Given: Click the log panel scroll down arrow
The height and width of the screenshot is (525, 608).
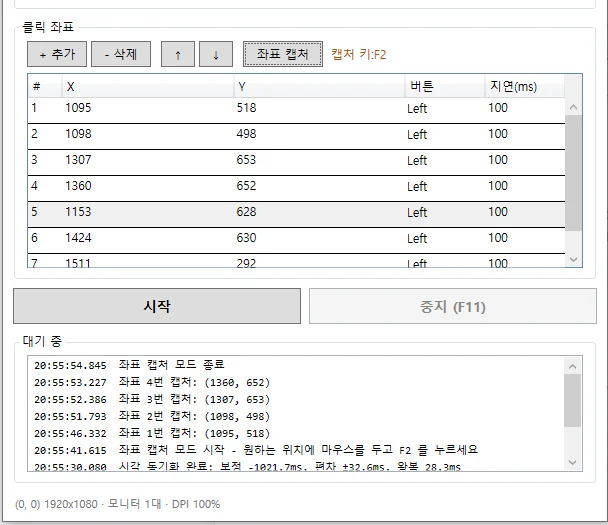Looking at the screenshot, I should click(573, 462).
